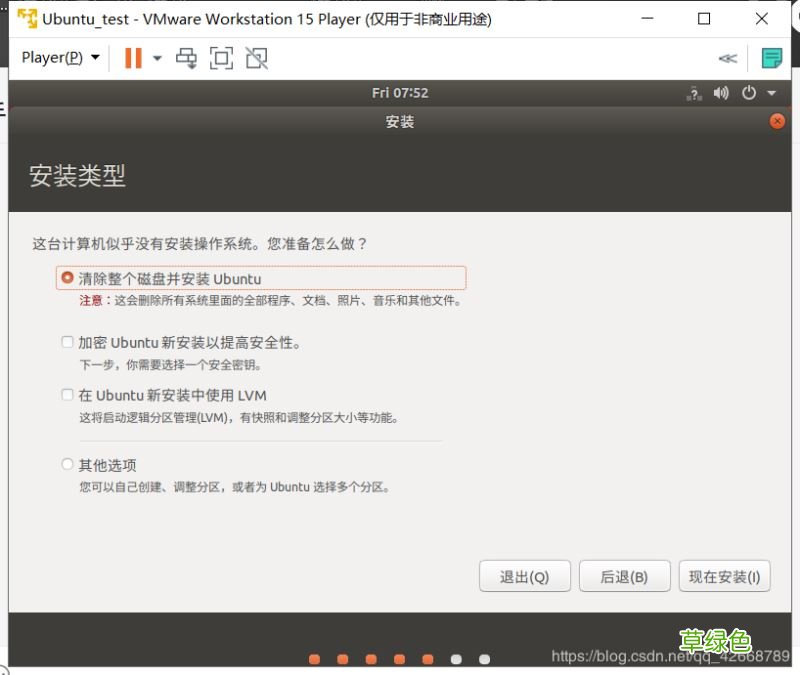800x675 pixels.
Task: Maximize the VMware Player window
Action: [x=704, y=19]
